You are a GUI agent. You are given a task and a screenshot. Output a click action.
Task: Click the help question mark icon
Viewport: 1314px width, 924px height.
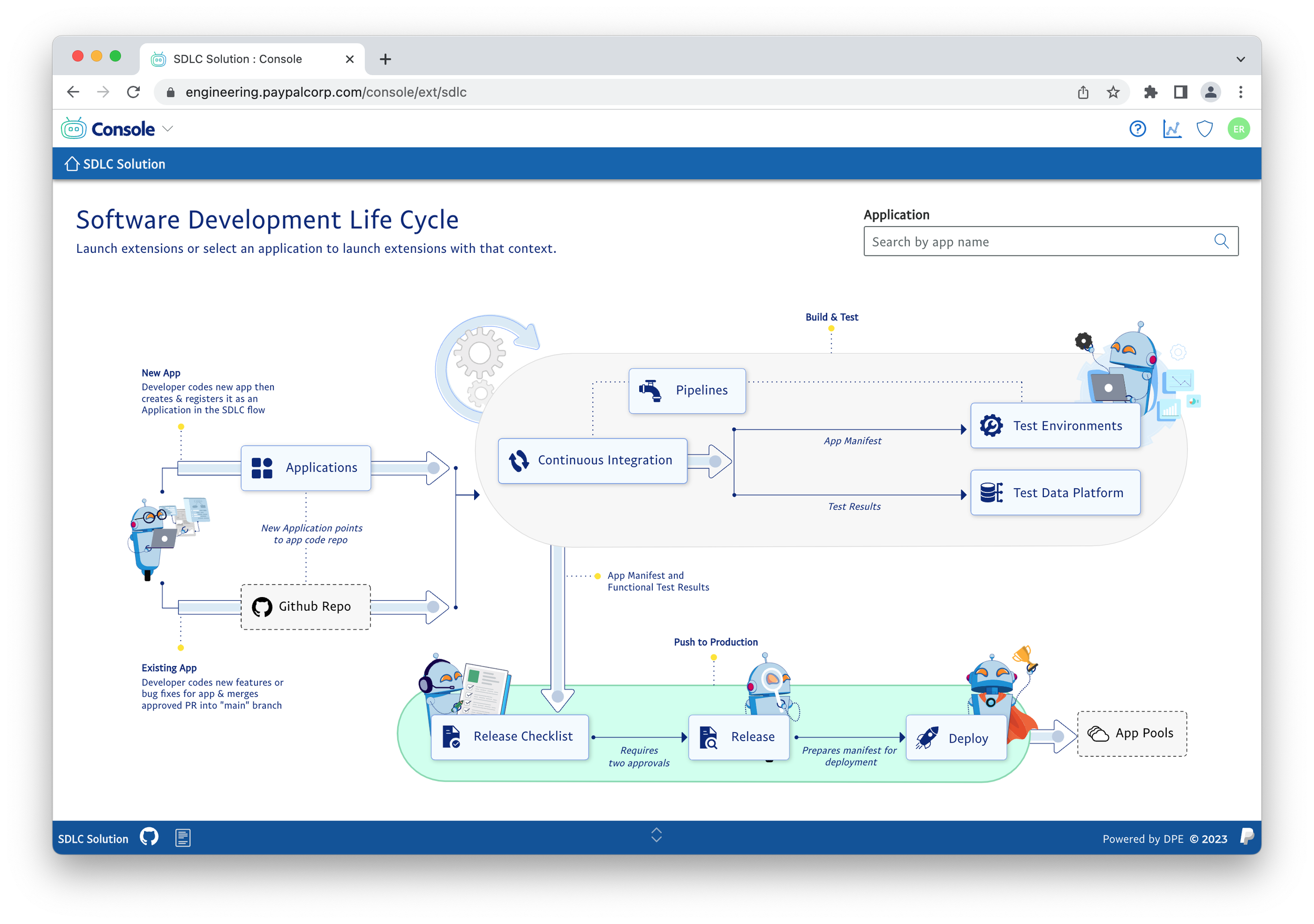click(x=1137, y=129)
